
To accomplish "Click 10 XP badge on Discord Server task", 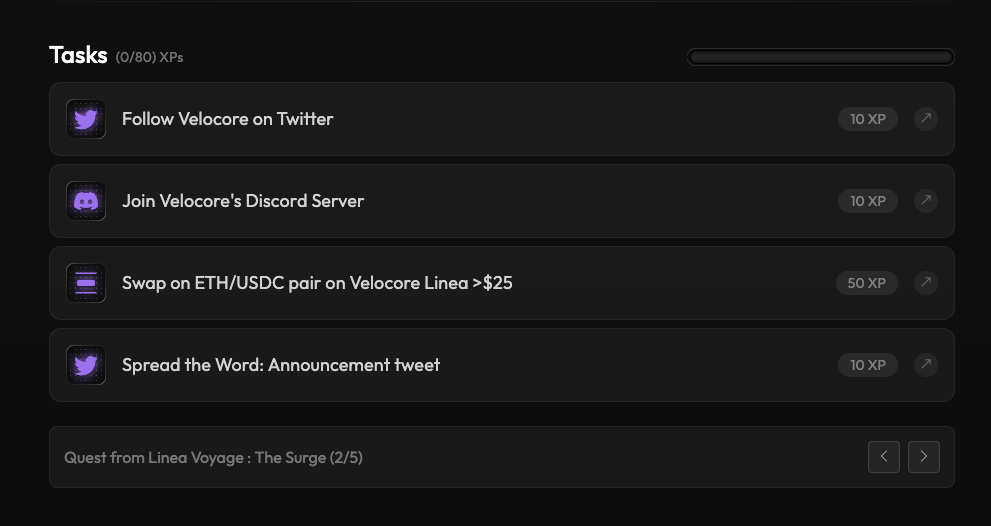I will (867, 201).
